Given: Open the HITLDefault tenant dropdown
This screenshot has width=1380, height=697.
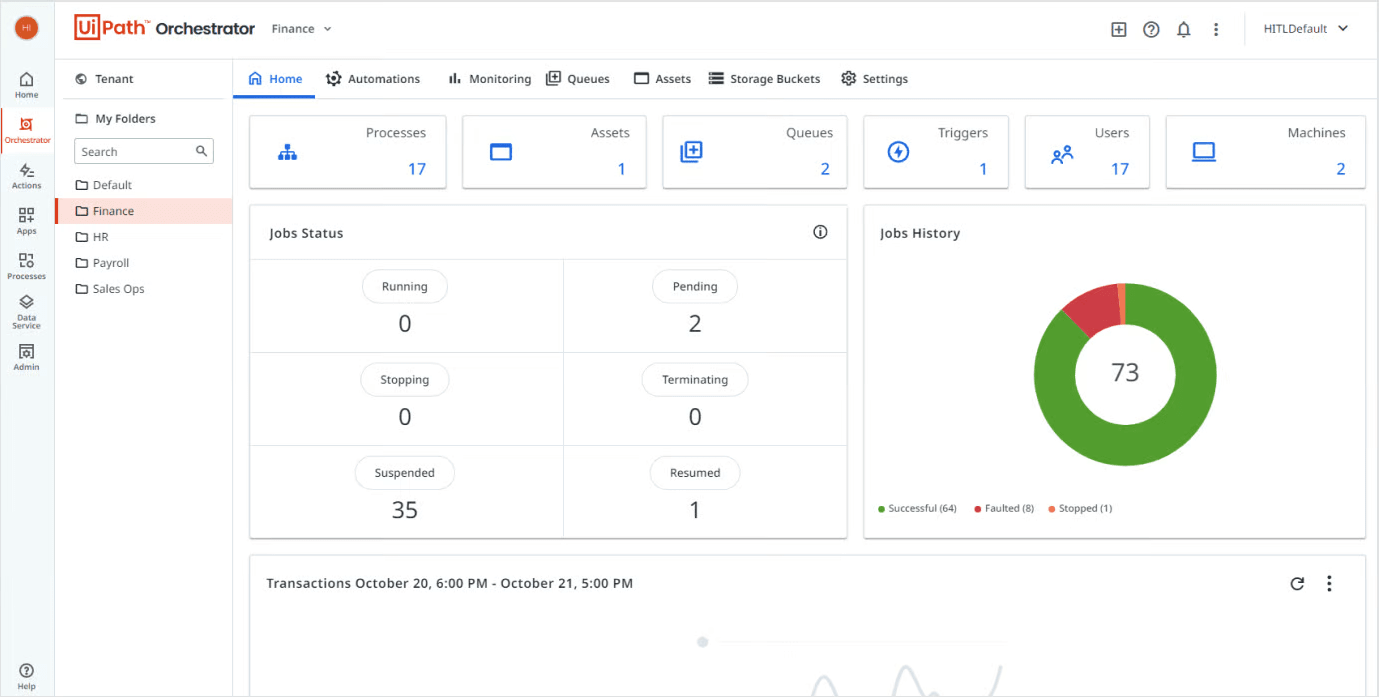Looking at the screenshot, I should [1306, 29].
